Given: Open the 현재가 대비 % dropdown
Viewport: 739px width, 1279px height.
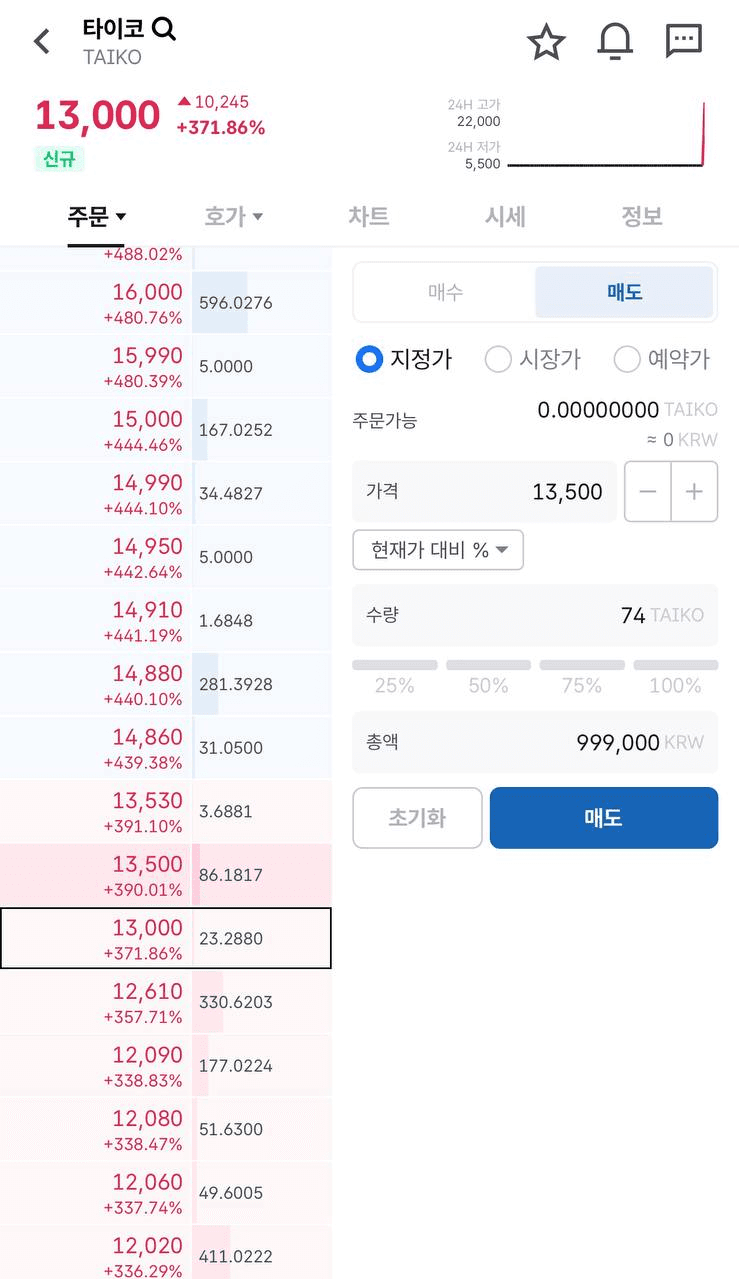Looking at the screenshot, I should [x=438, y=550].
